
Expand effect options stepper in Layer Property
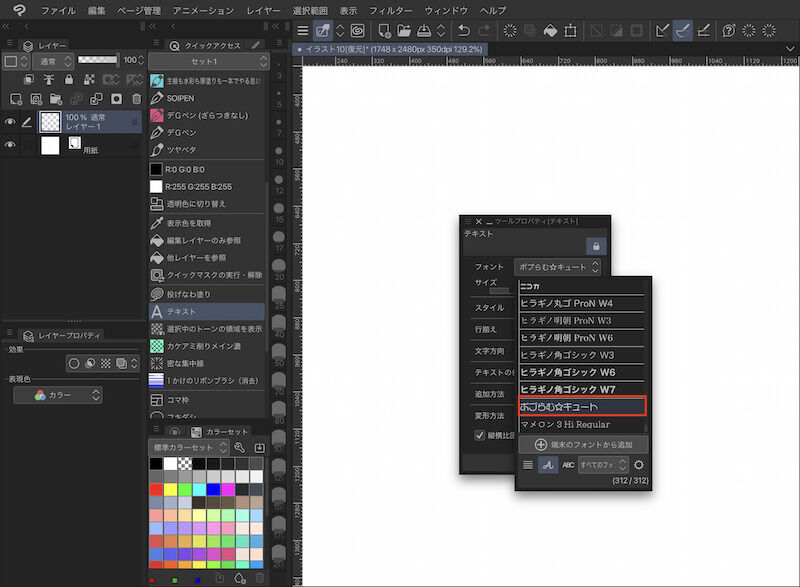[134, 363]
